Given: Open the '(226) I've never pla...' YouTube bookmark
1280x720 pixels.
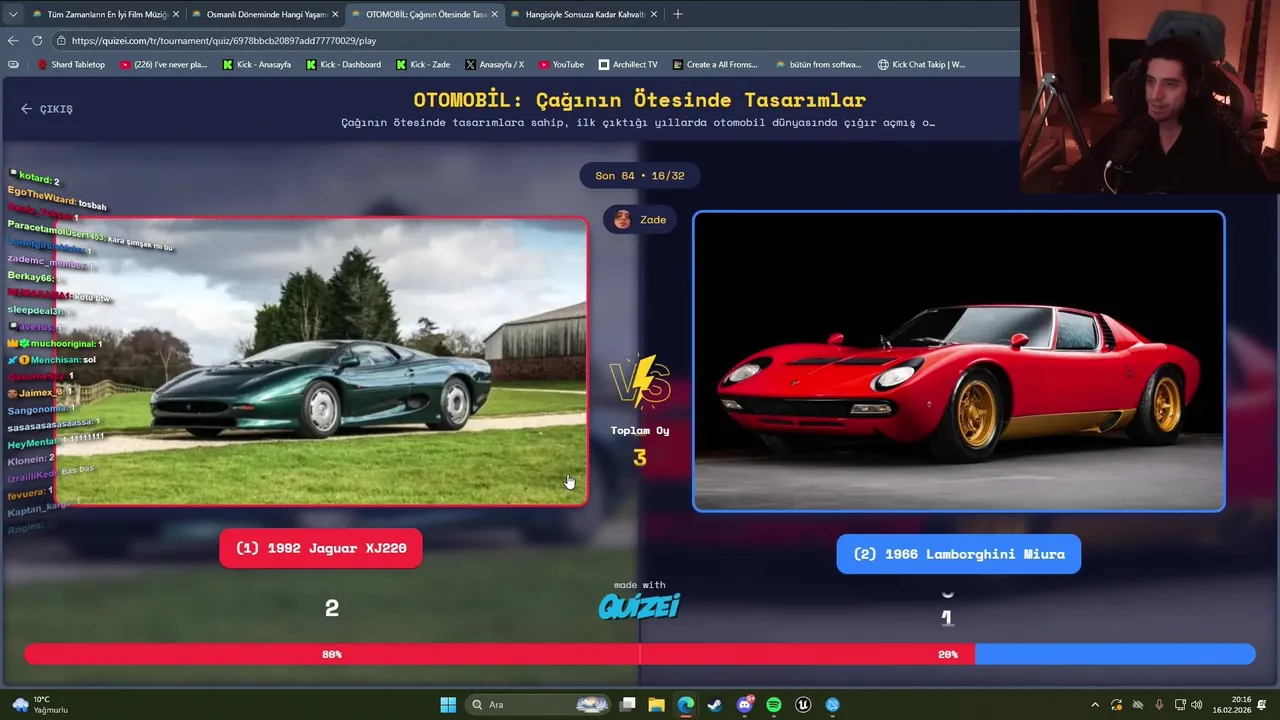Looking at the screenshot, I should click(x=163, y=64).
